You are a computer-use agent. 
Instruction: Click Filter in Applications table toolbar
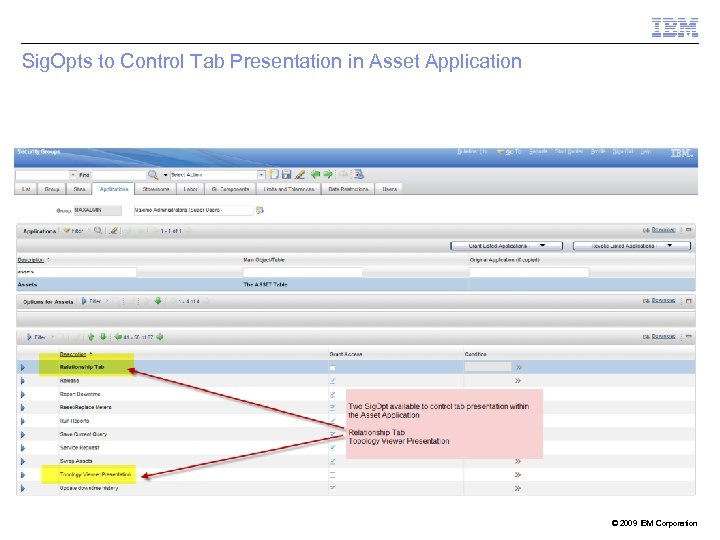click(x=73, y=231)
